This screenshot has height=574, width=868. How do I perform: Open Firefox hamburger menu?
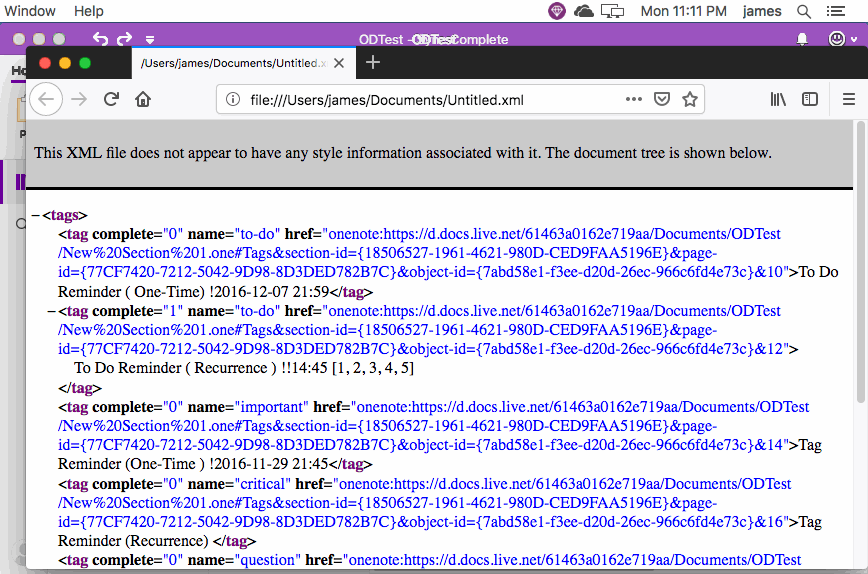[849, 99]
